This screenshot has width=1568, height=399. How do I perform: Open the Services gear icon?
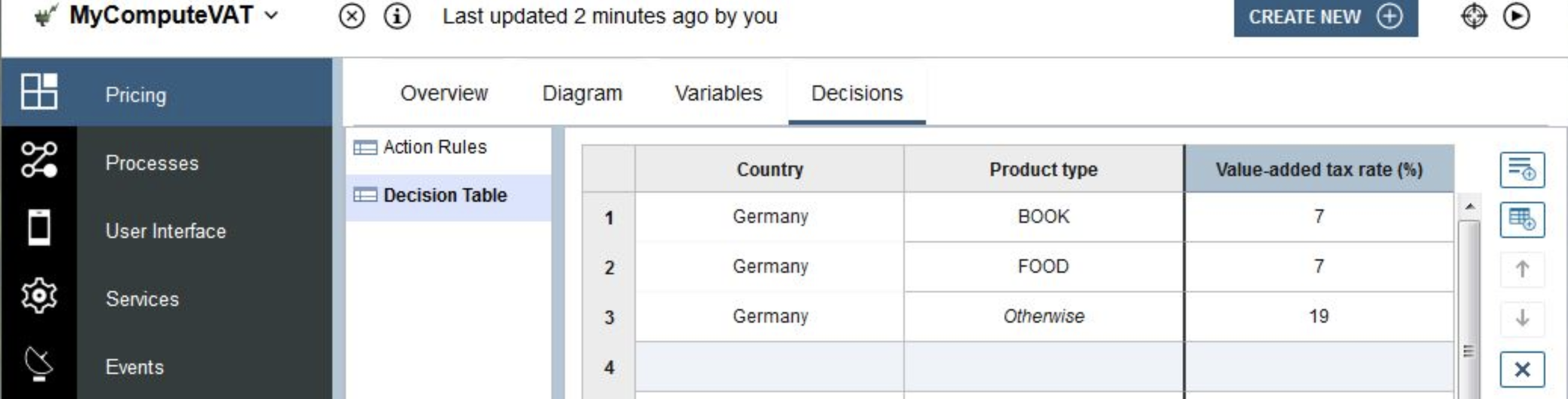39,295
